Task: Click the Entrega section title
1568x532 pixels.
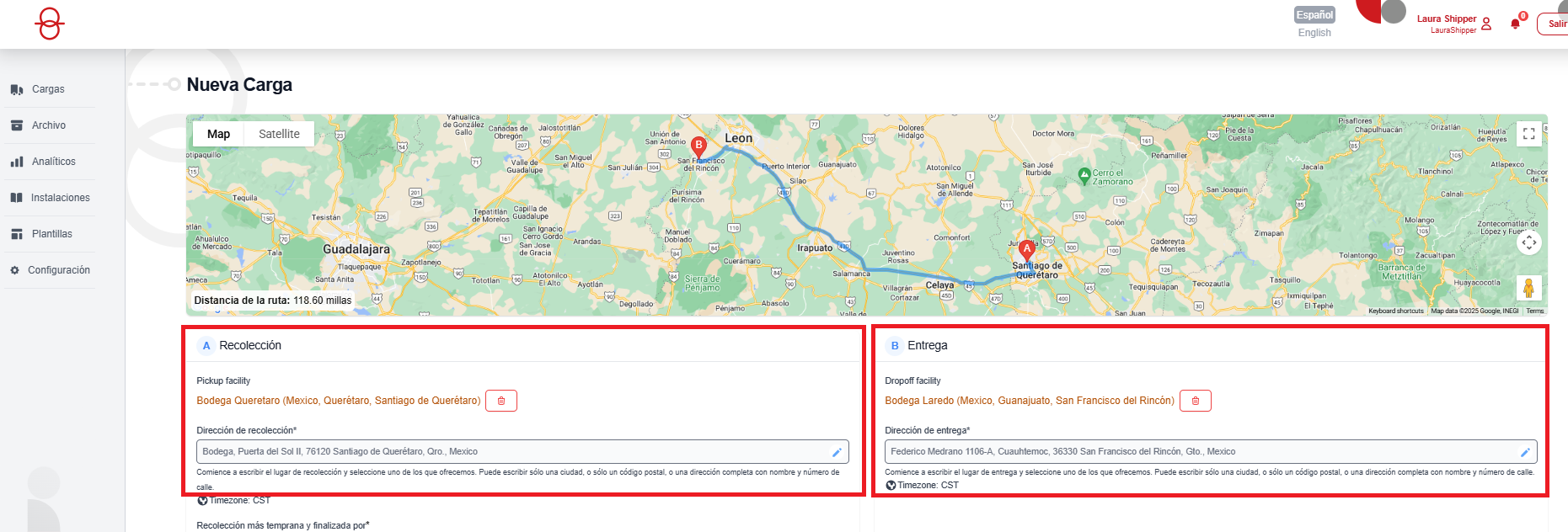Action: [x=927, y=346]
